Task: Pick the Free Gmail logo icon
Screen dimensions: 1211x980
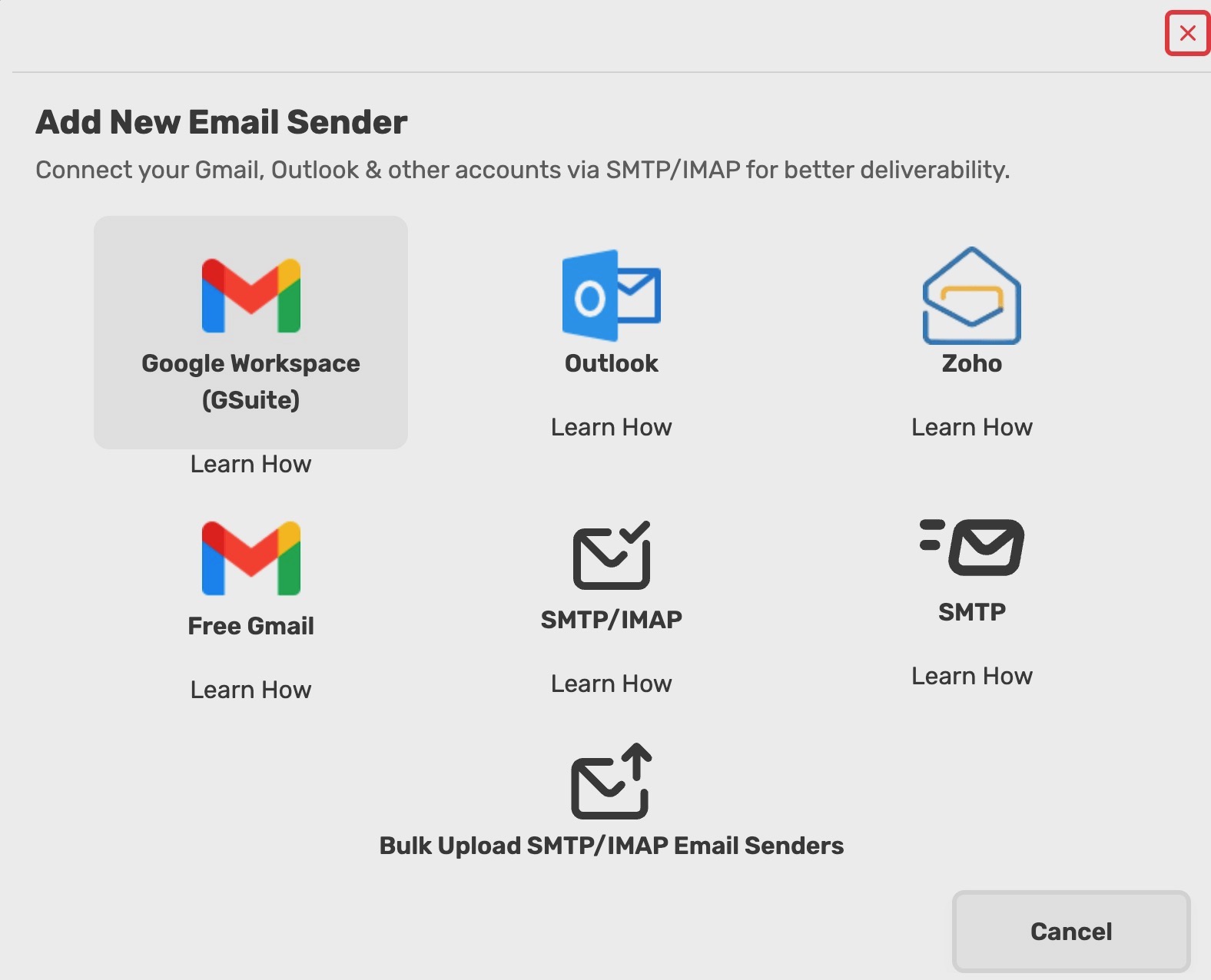Action: [x=250, y=558]
